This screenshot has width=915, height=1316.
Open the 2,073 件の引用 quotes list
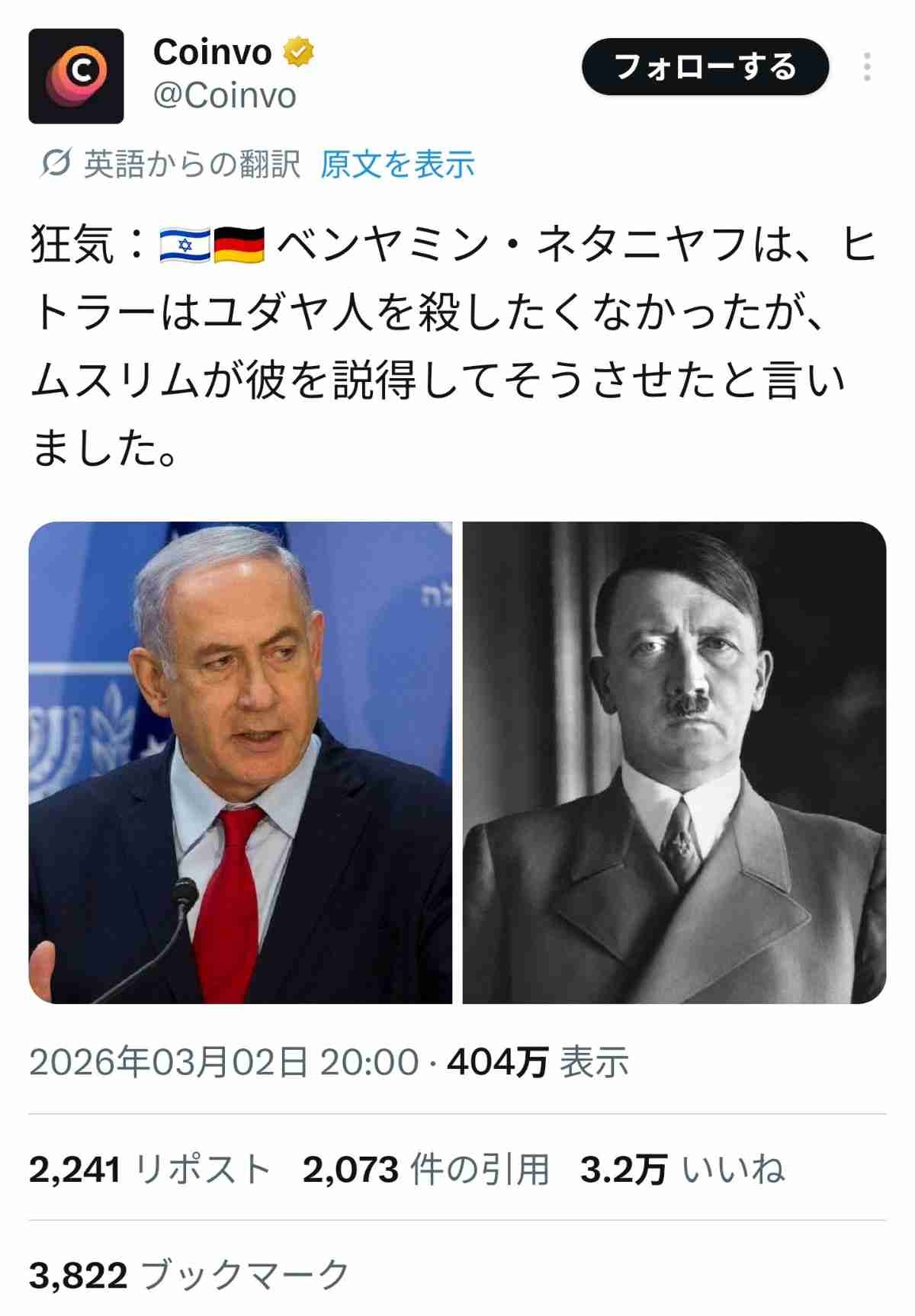(x=426, y=1170)
